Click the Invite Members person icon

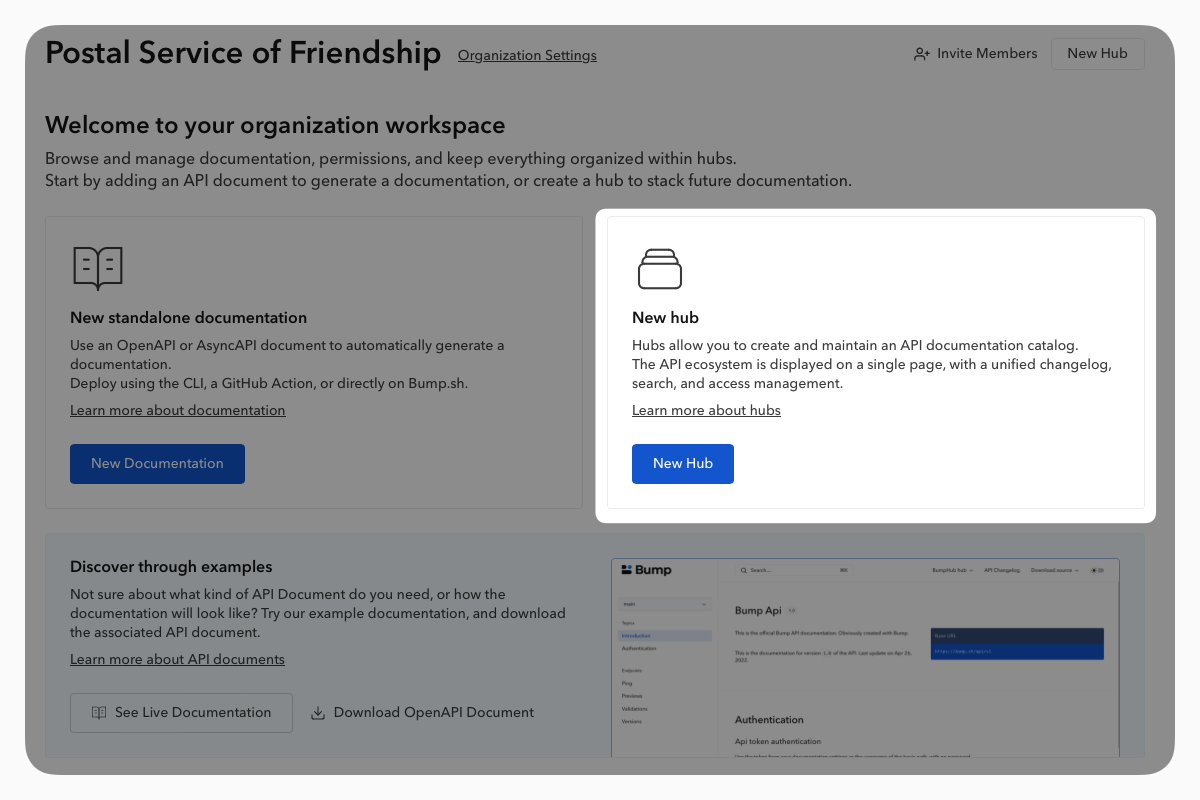[922, 54]
